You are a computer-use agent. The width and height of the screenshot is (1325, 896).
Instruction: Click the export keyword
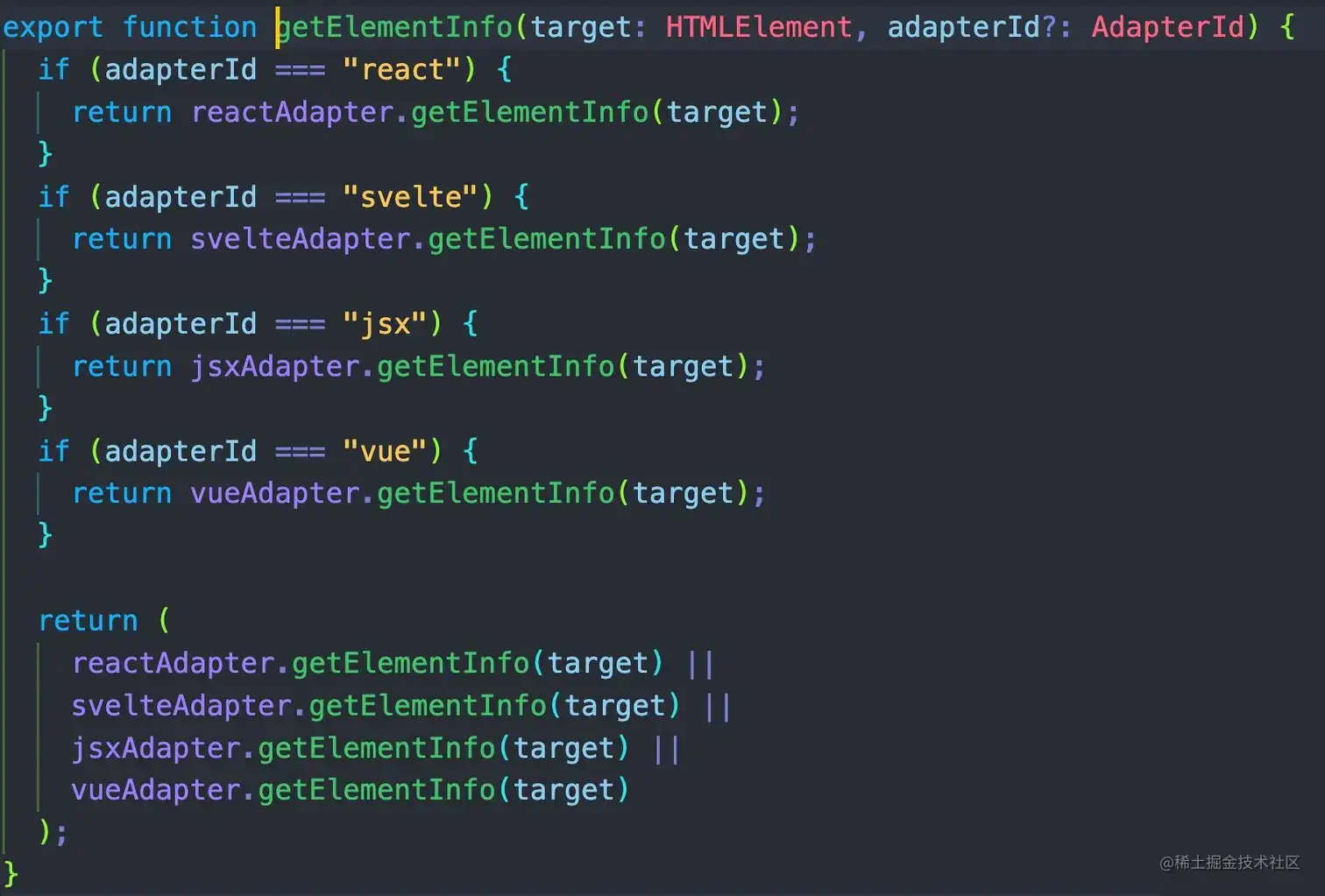53,27
